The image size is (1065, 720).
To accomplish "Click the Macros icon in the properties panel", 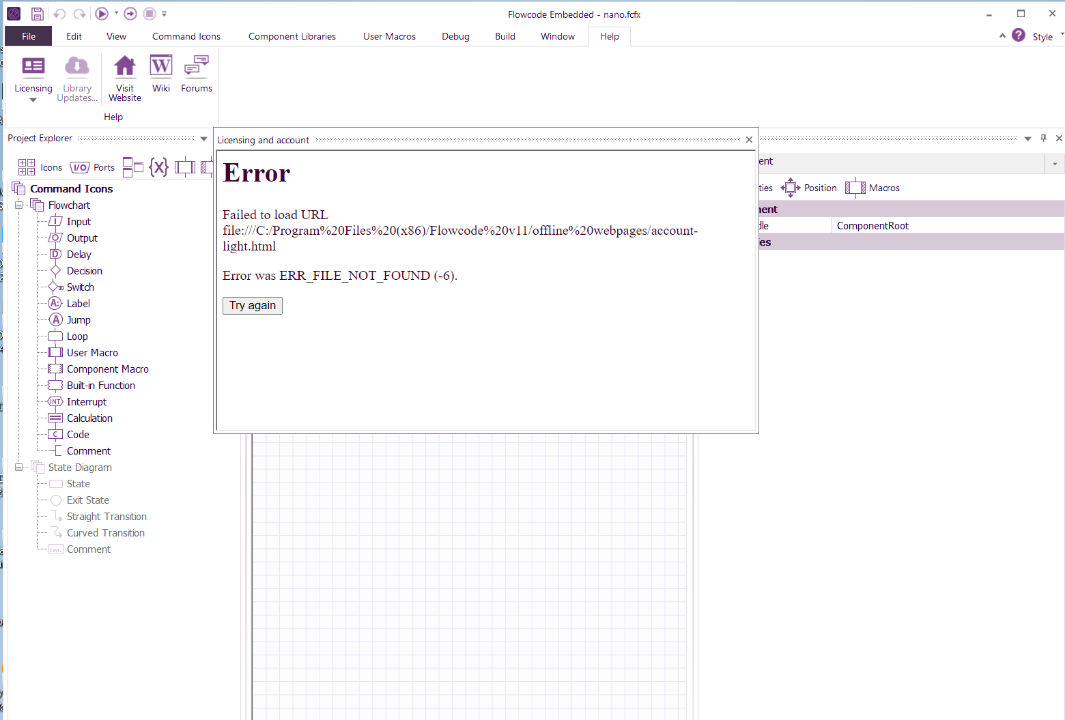I will [x=872, y=187].
